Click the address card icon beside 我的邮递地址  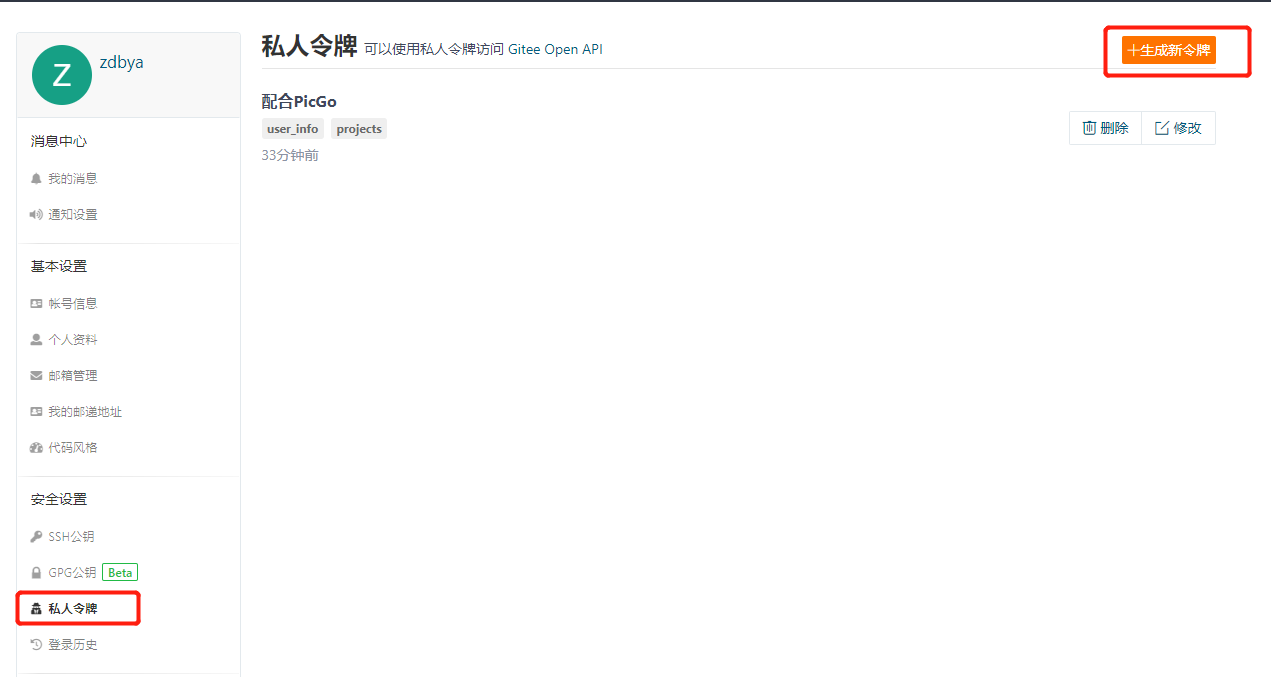[x=36, y=411]
